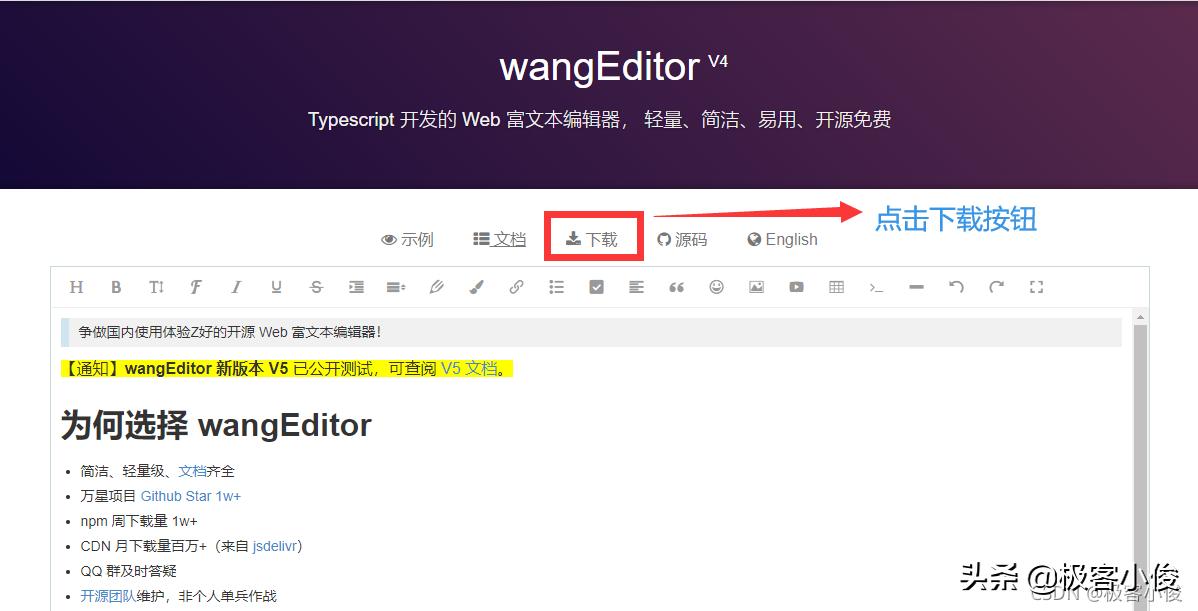Viewport: 1198px width, 611px height.
Task: Open the 开源团队 link
Action: [x=108, y=596]
